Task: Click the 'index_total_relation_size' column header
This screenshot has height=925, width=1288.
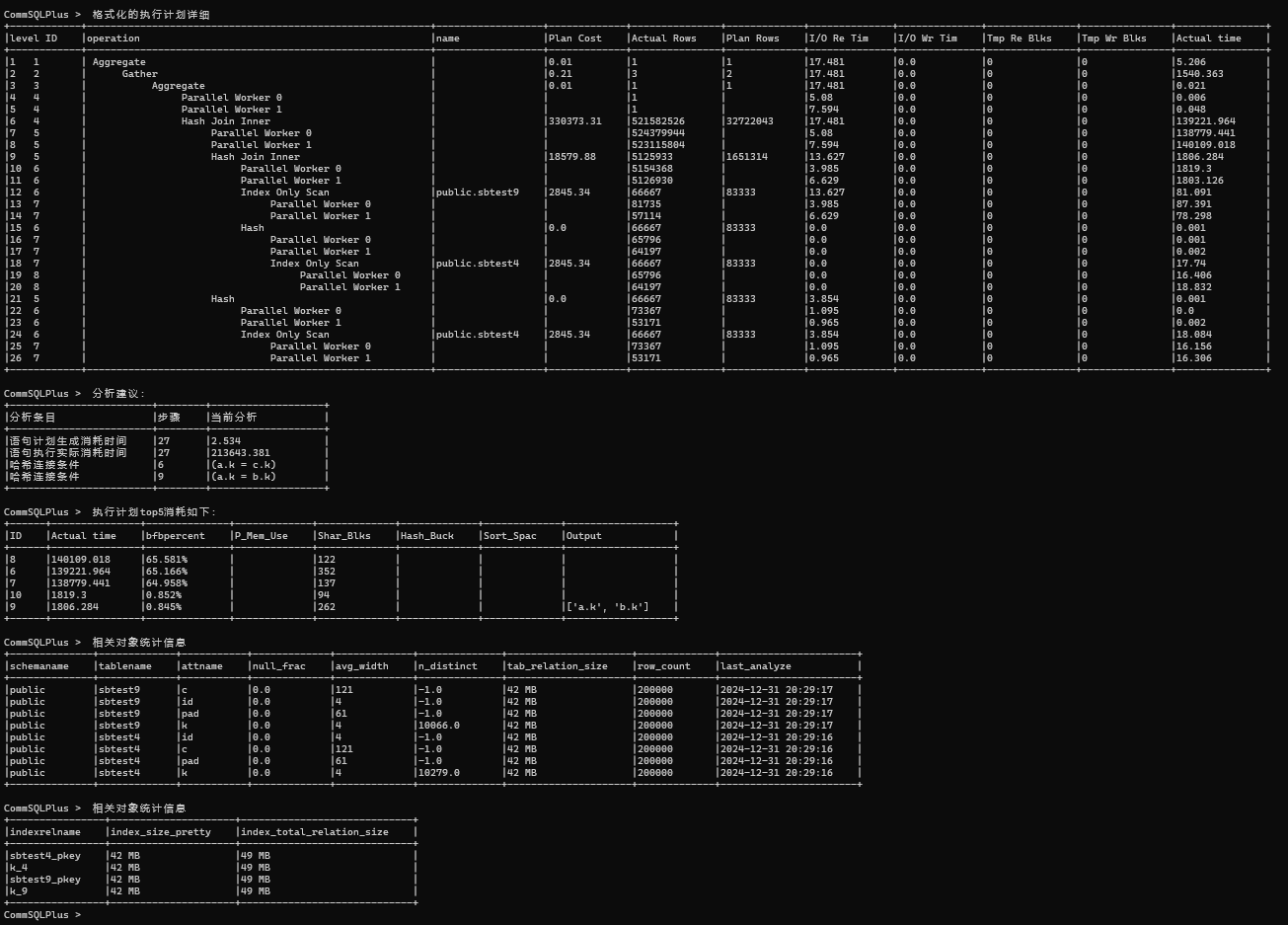Action: [x=315, y=832]
